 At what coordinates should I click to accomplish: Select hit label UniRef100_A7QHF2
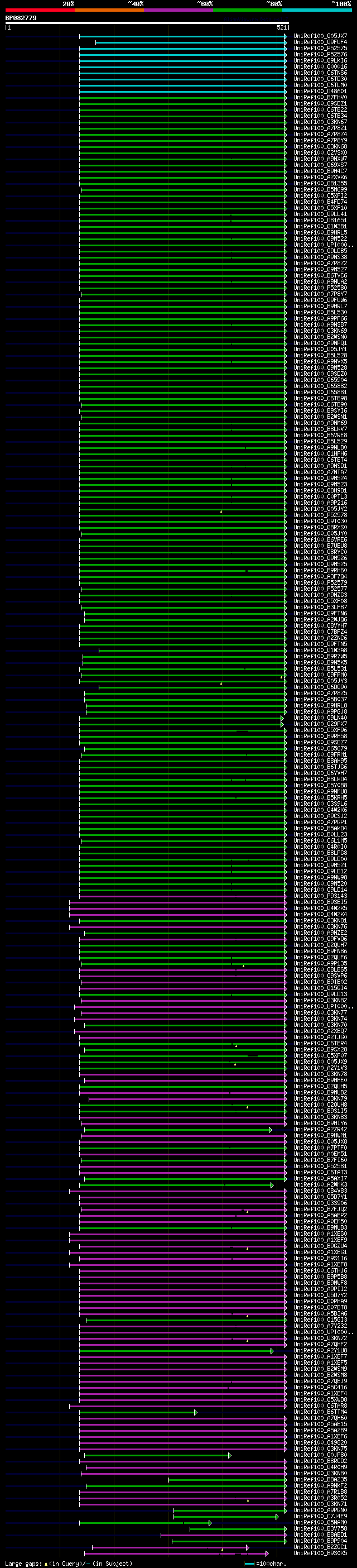[x=321, y=1345]
